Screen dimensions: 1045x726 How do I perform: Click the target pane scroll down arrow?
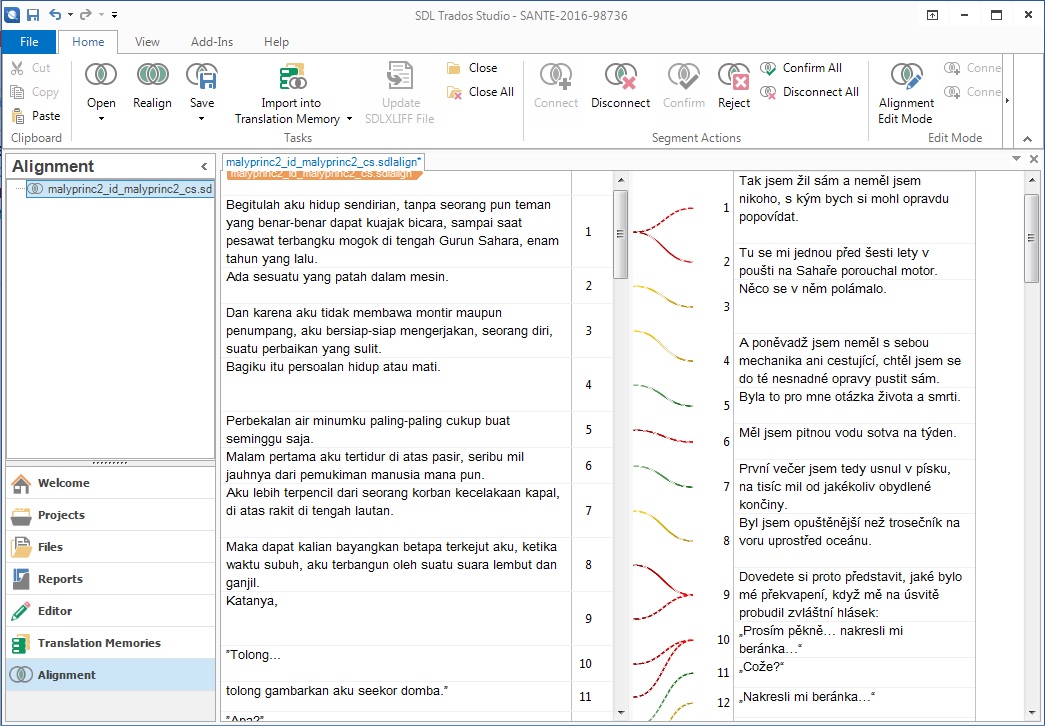[1032, 713]
